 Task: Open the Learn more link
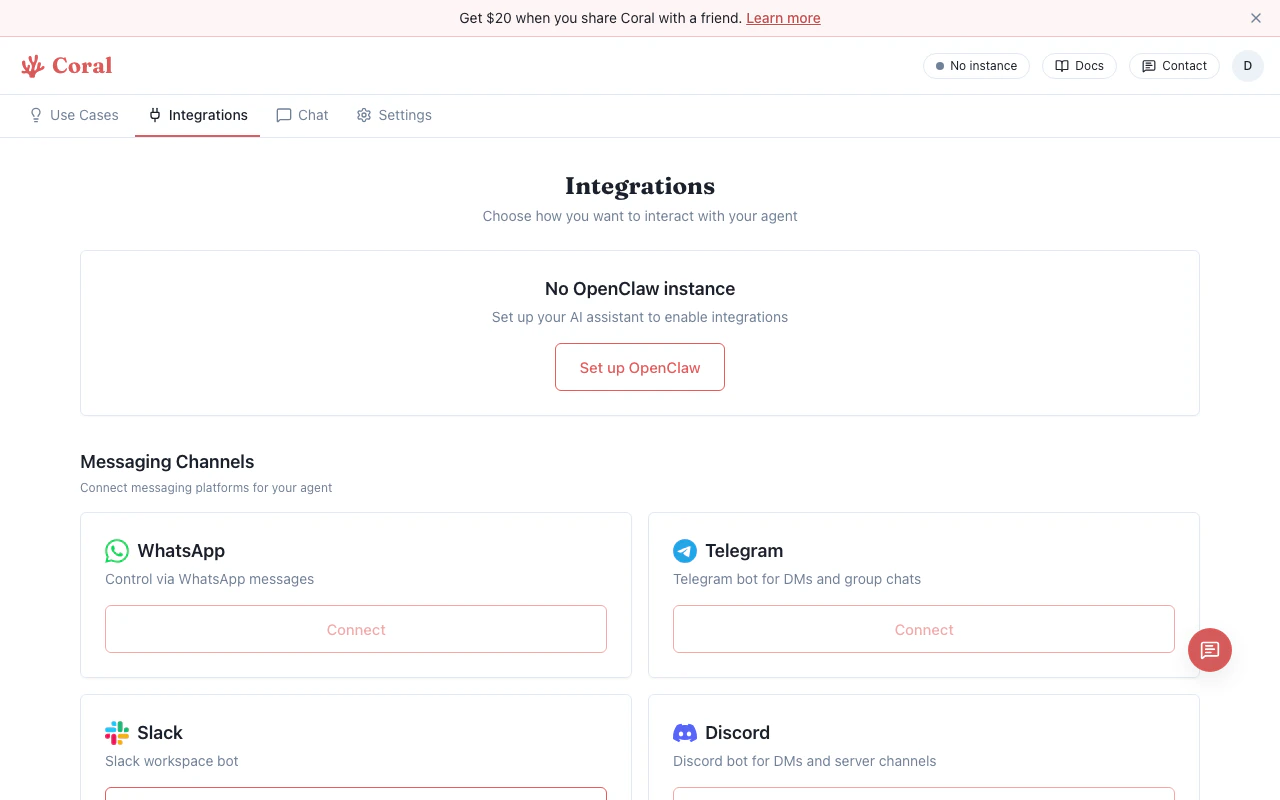(x=783, y=18)
